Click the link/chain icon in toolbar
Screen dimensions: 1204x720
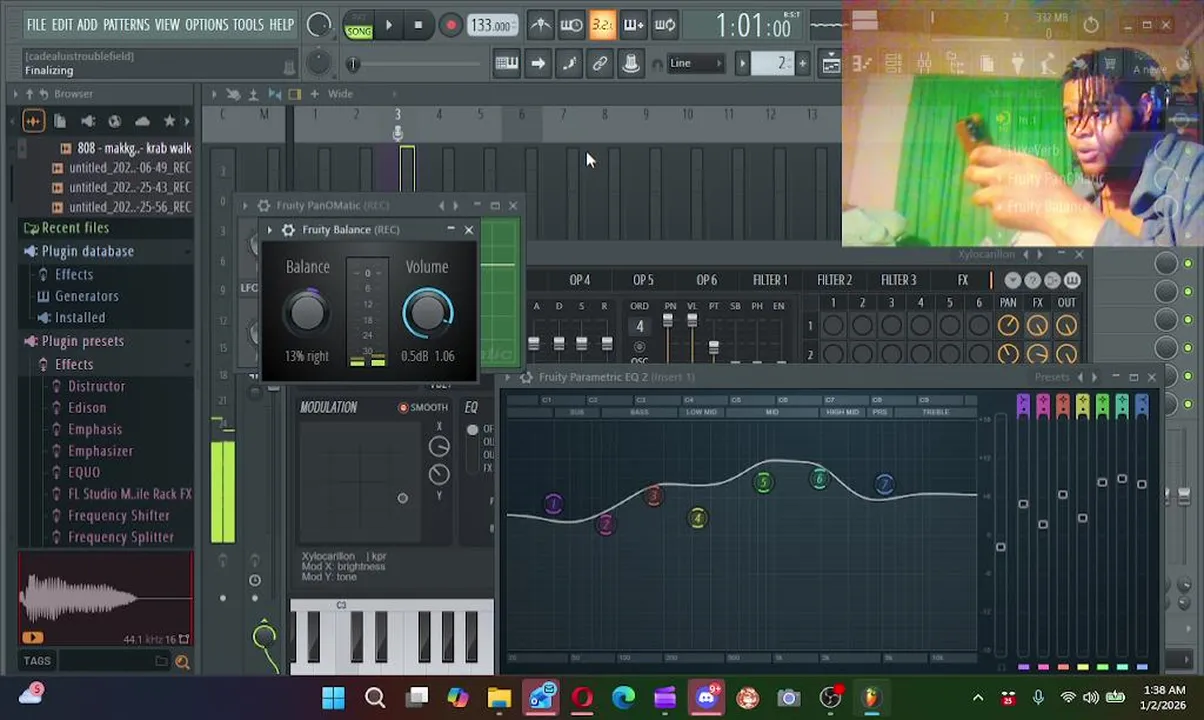600,63
